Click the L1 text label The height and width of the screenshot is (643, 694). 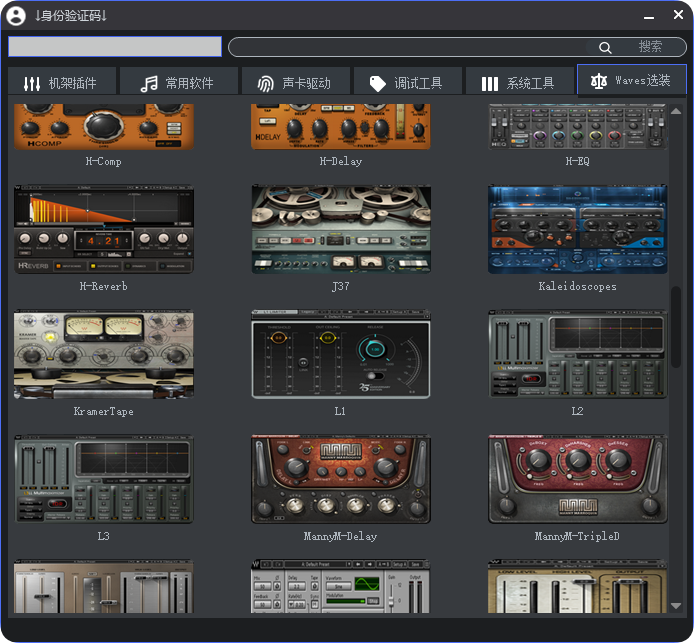coord(340,411)
